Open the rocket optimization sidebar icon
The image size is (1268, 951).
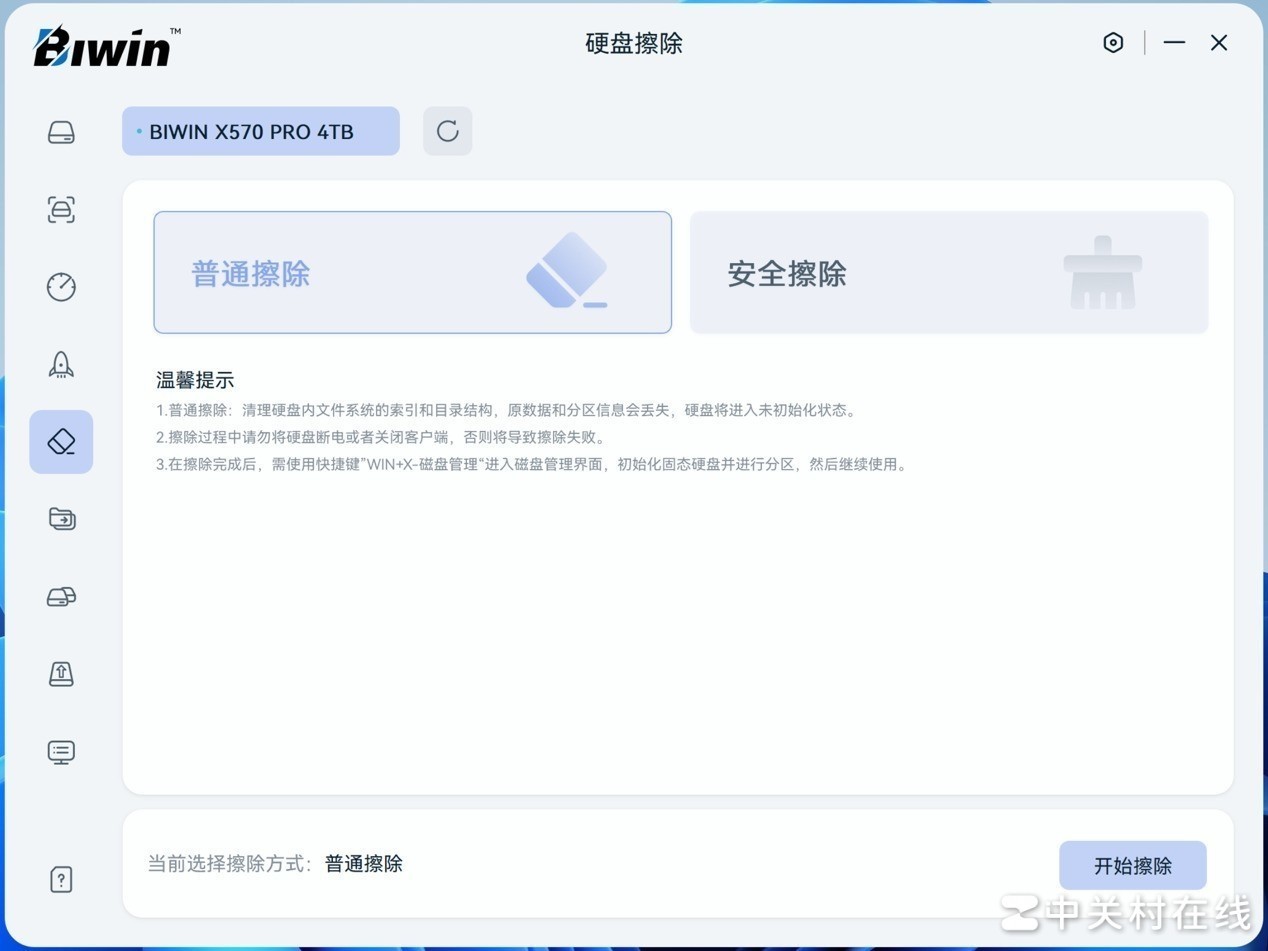point(61,364)
